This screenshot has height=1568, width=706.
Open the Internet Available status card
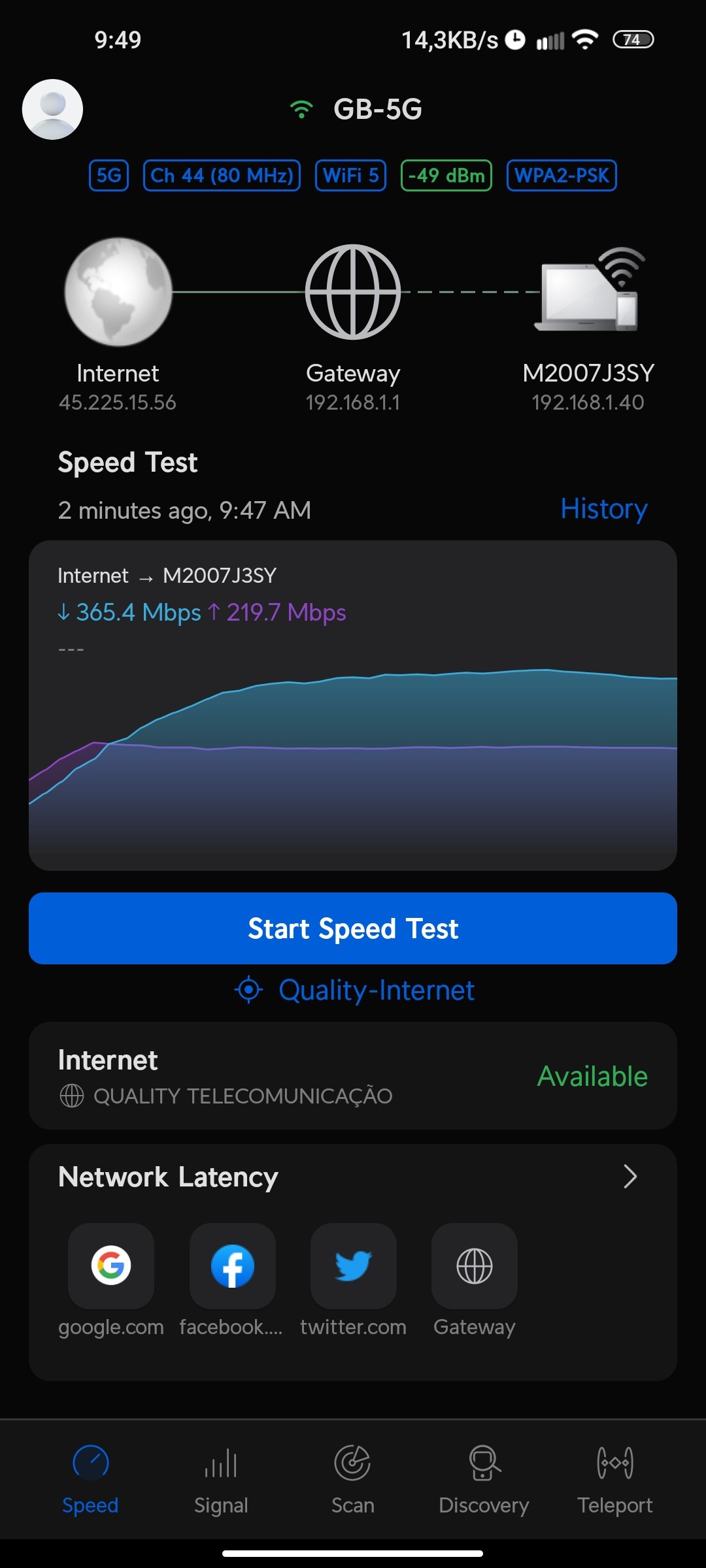[x=353, y=1076]
